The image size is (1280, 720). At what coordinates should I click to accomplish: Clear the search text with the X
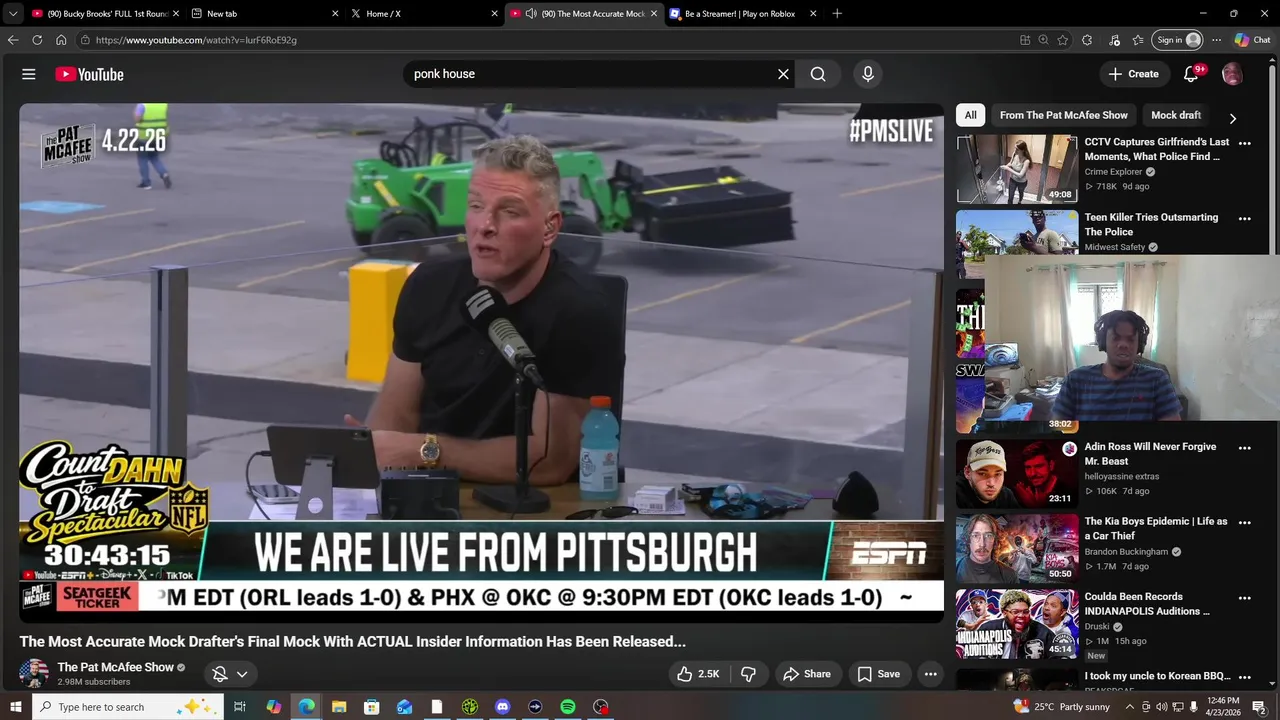point(783,74)
